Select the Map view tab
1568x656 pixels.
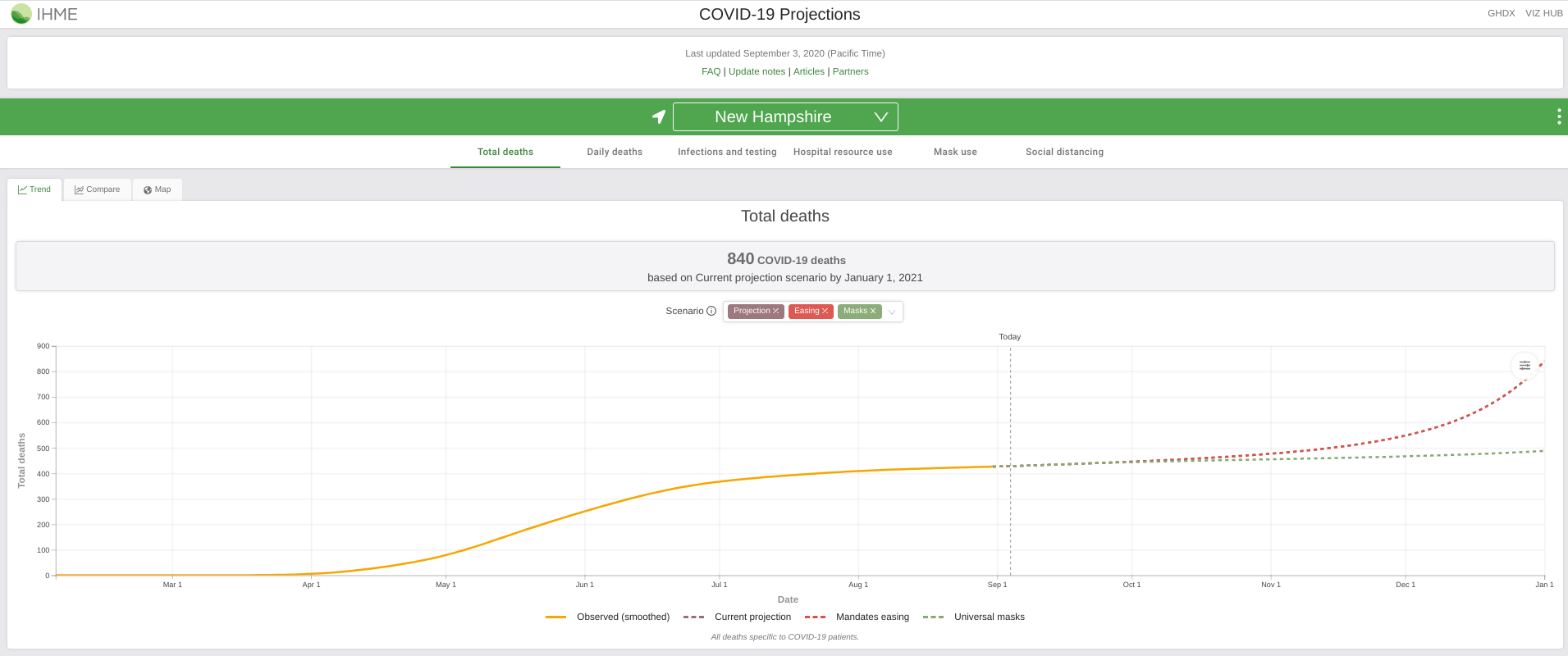tap(158, 189)
